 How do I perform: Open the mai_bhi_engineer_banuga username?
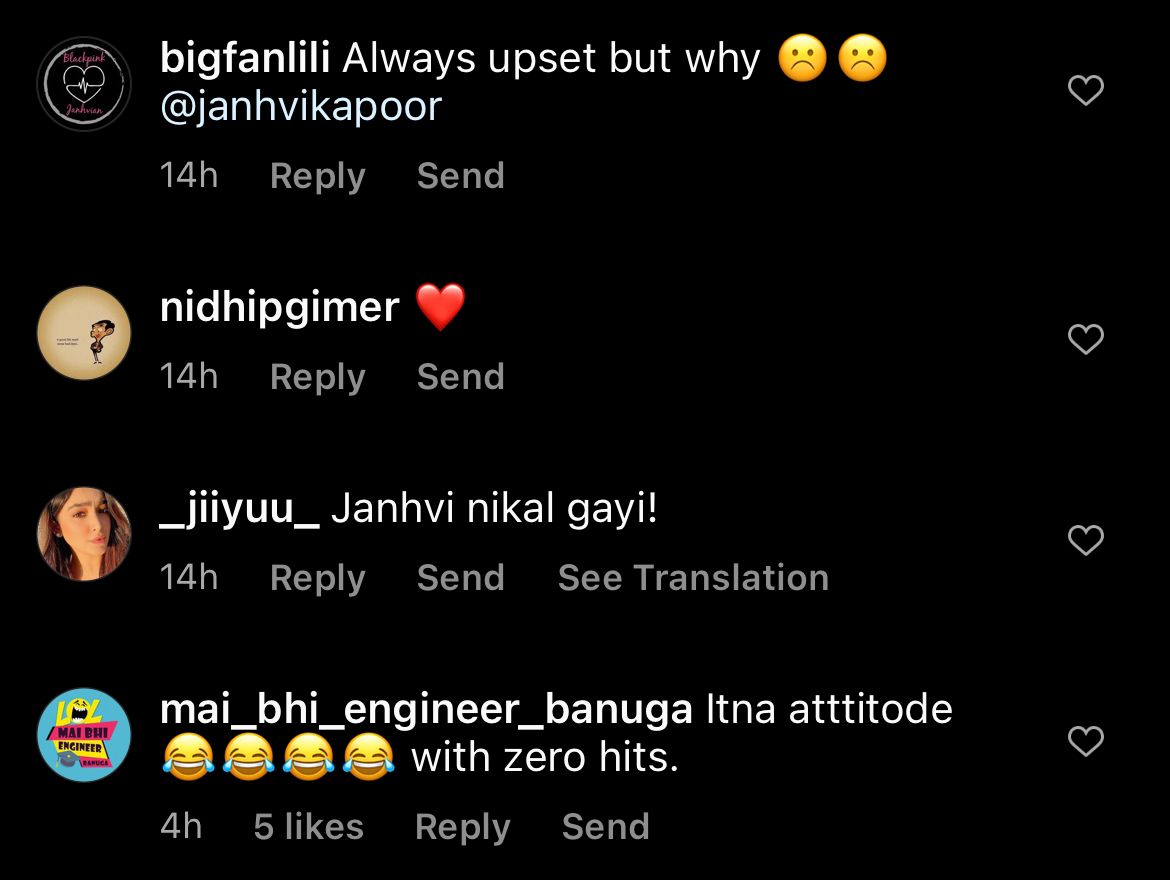426,710
